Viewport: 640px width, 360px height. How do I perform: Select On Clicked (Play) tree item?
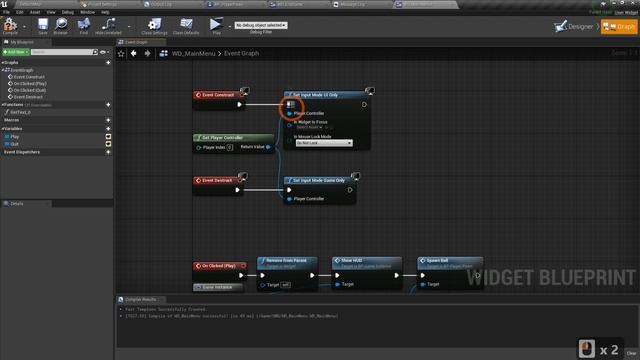[30, 84]
